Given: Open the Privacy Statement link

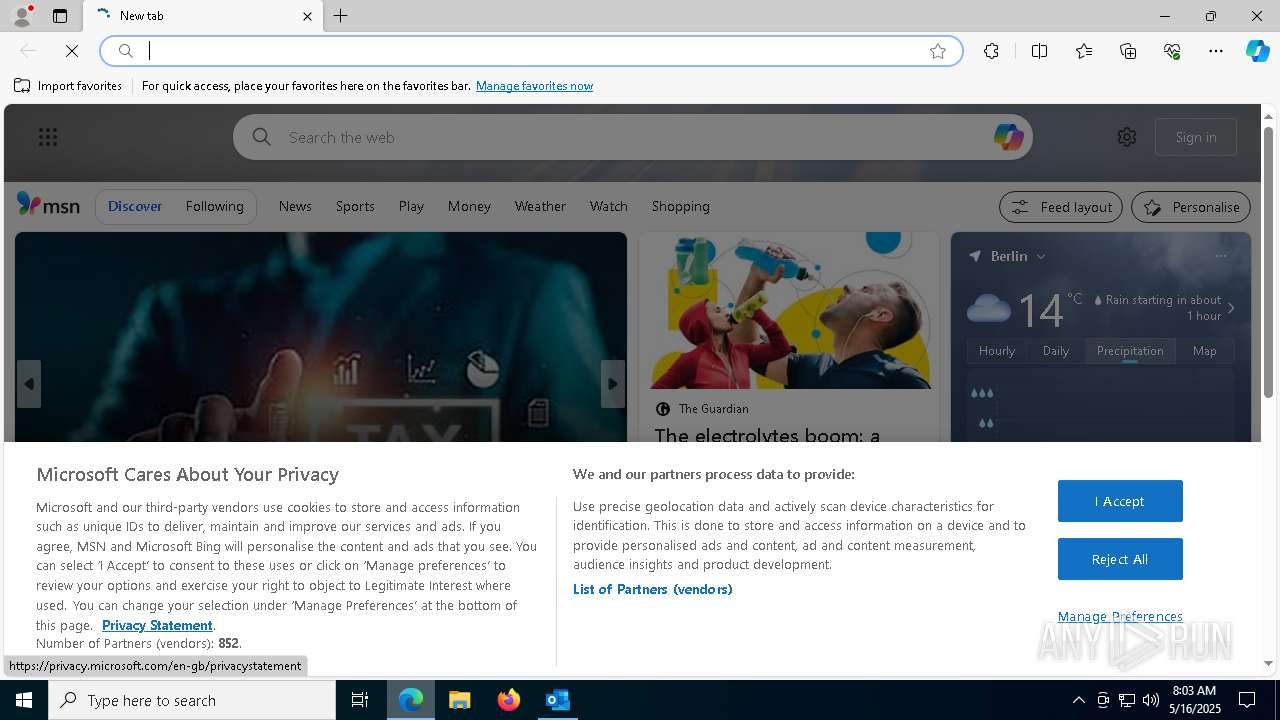Looking at the screenshot, I should [x=157, y=625].
